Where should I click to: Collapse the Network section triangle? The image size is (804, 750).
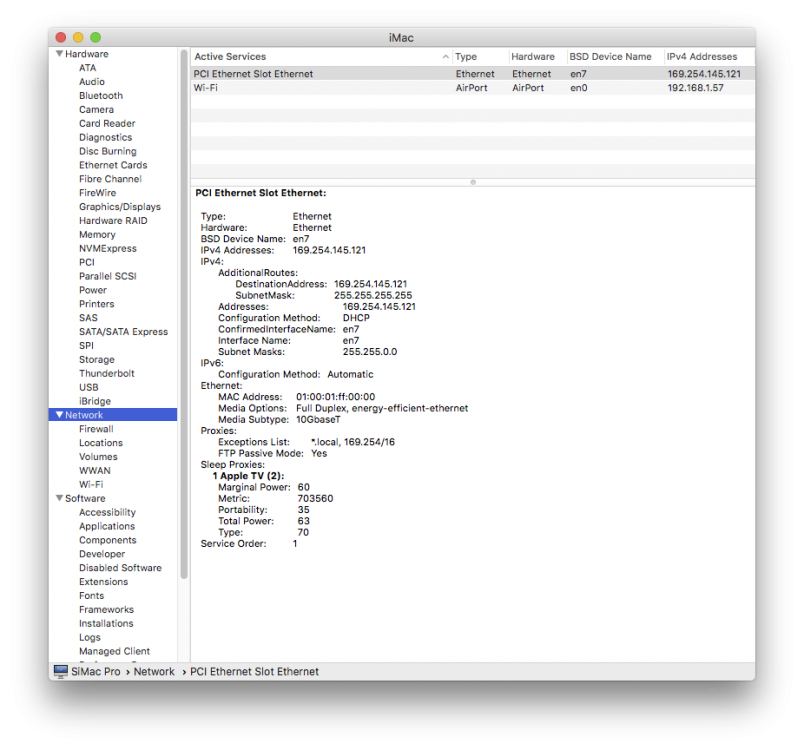59,415
